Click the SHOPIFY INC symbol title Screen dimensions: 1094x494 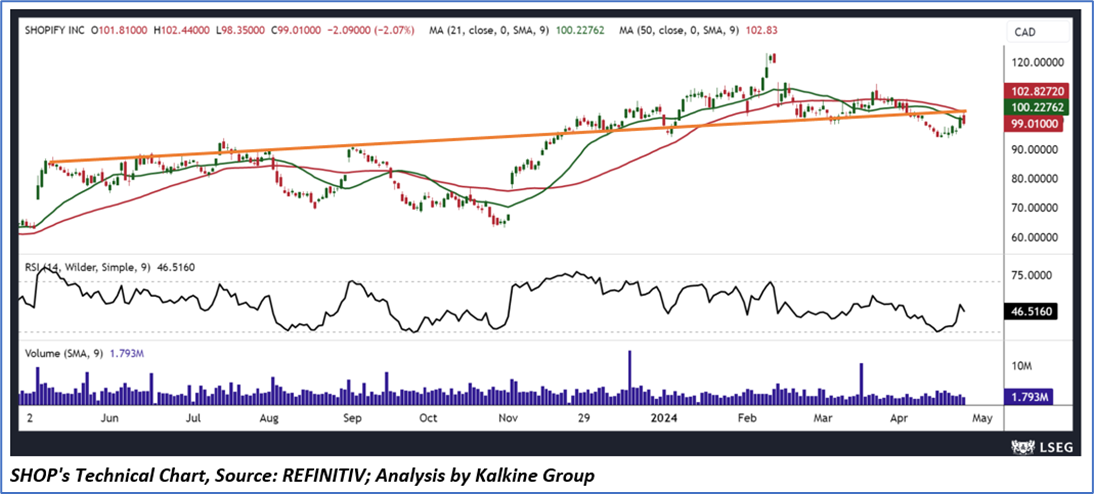[x=54, y=31]
